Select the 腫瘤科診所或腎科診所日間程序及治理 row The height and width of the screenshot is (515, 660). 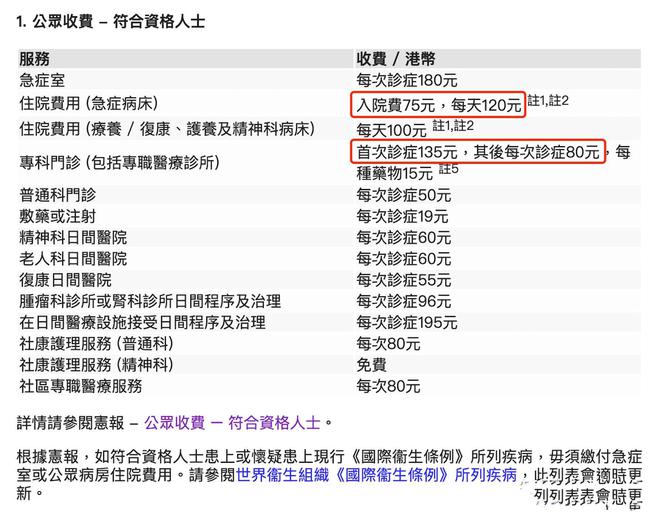(150, 301)
